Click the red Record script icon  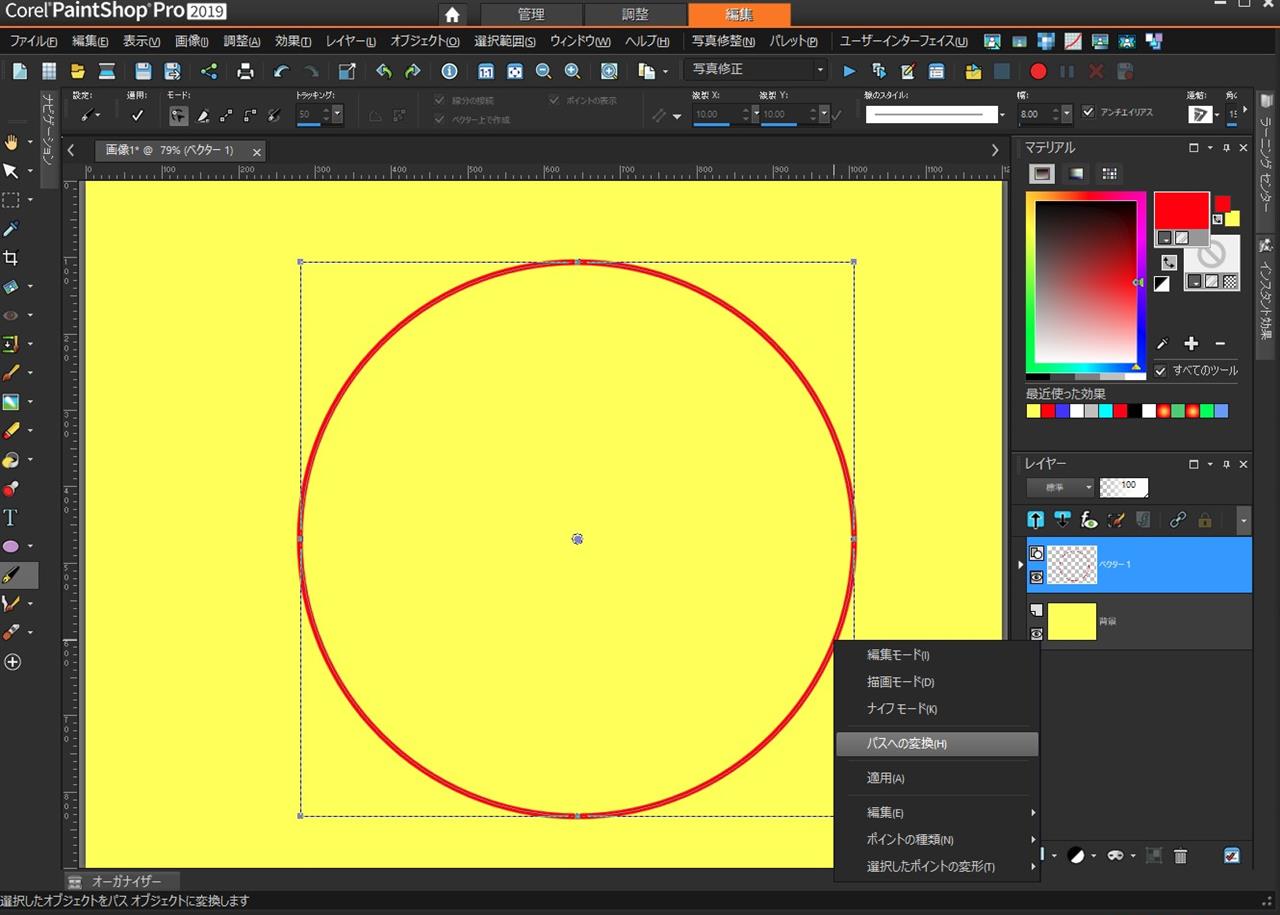pyautogui.click(x=1038, y=71)
